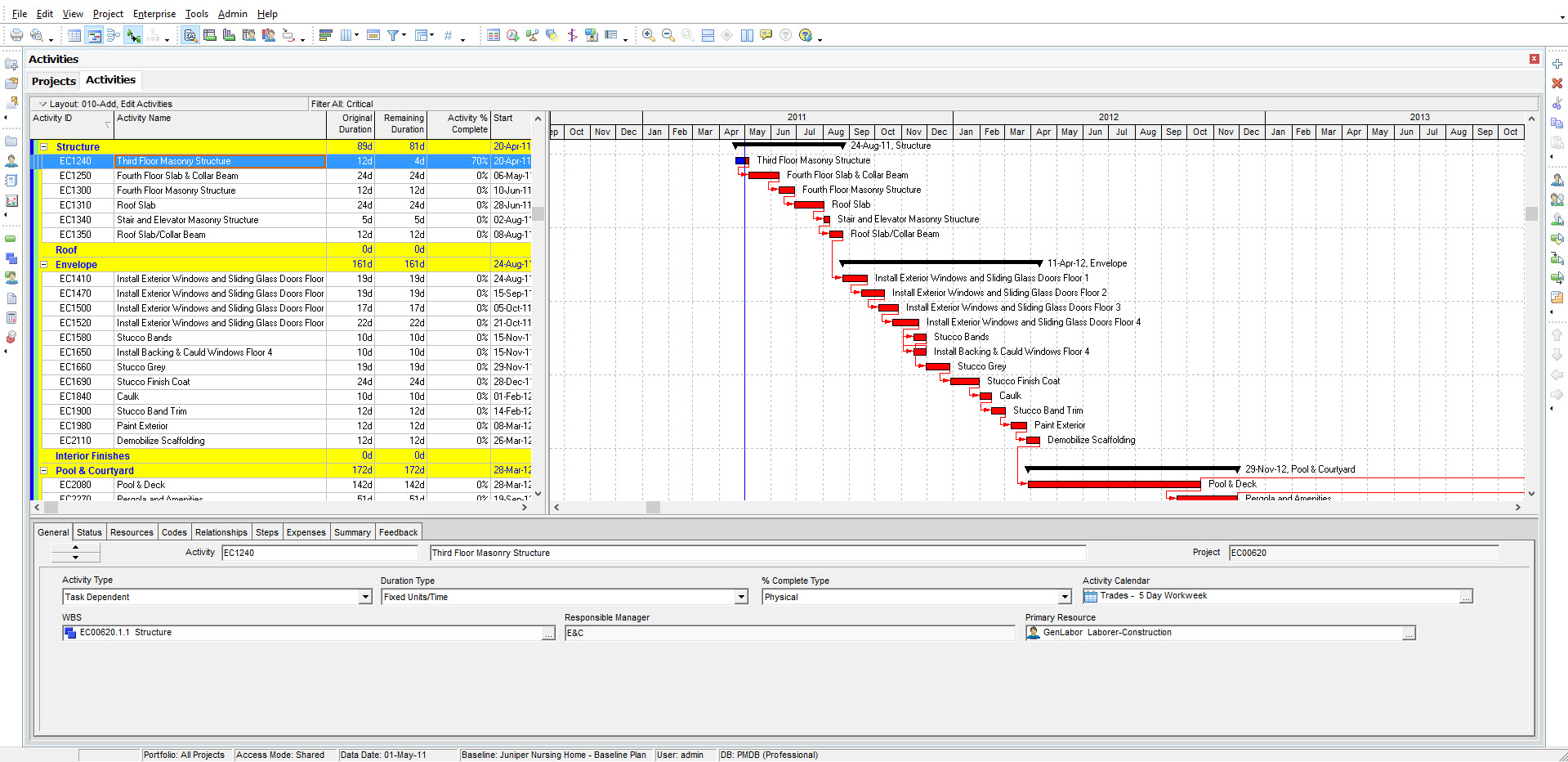Viewport: 1568px width, 762px height.
Task: Click the Assign Resources by Role icon
Action: (x=1557, y=199)
